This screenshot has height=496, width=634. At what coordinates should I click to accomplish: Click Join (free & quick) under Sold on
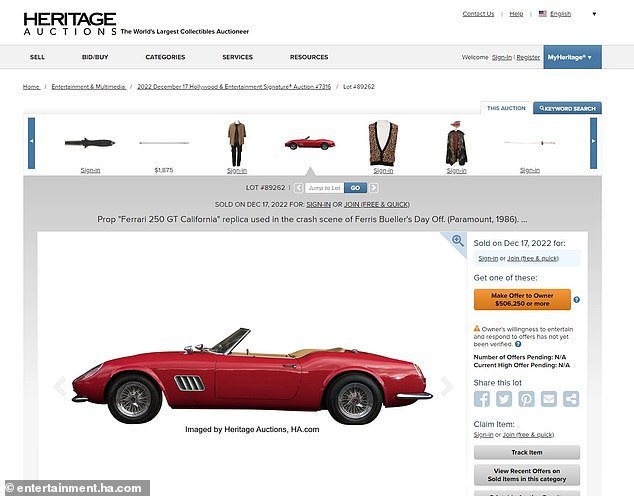[533, 258]
